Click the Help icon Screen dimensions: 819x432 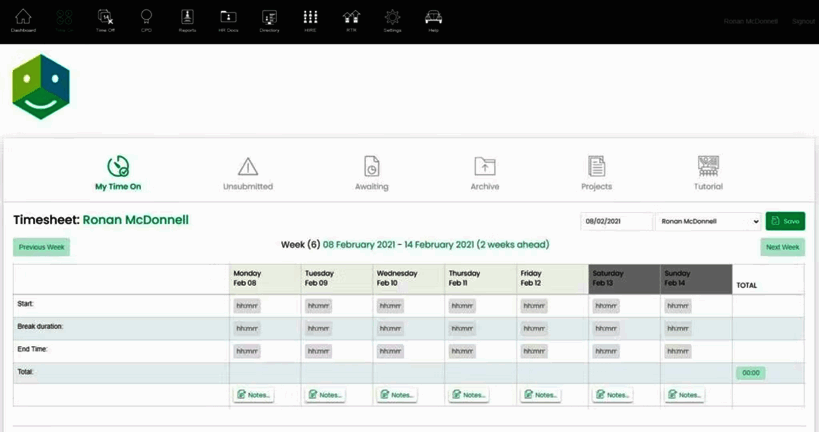pyautogui.click(x=433, y=20)
